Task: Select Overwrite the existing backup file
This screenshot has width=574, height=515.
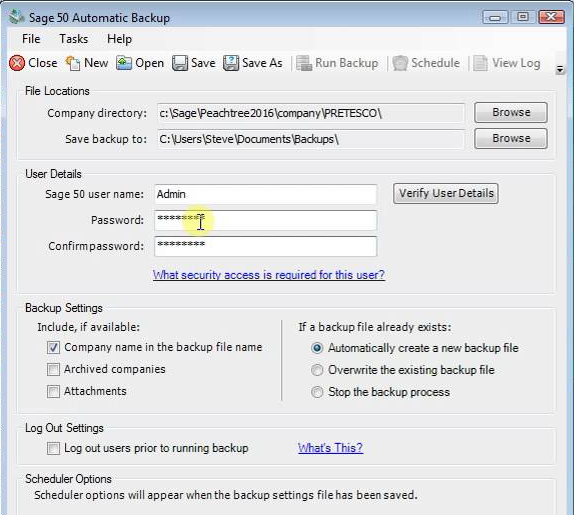Action: [317, 370]
